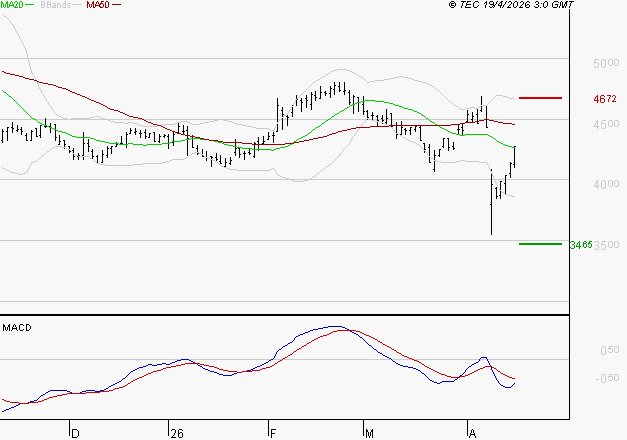Image resolution: width=627 pixels, height=440 pixels.
Task: Click the MA20 legend label
Action: tap(12, 5)
